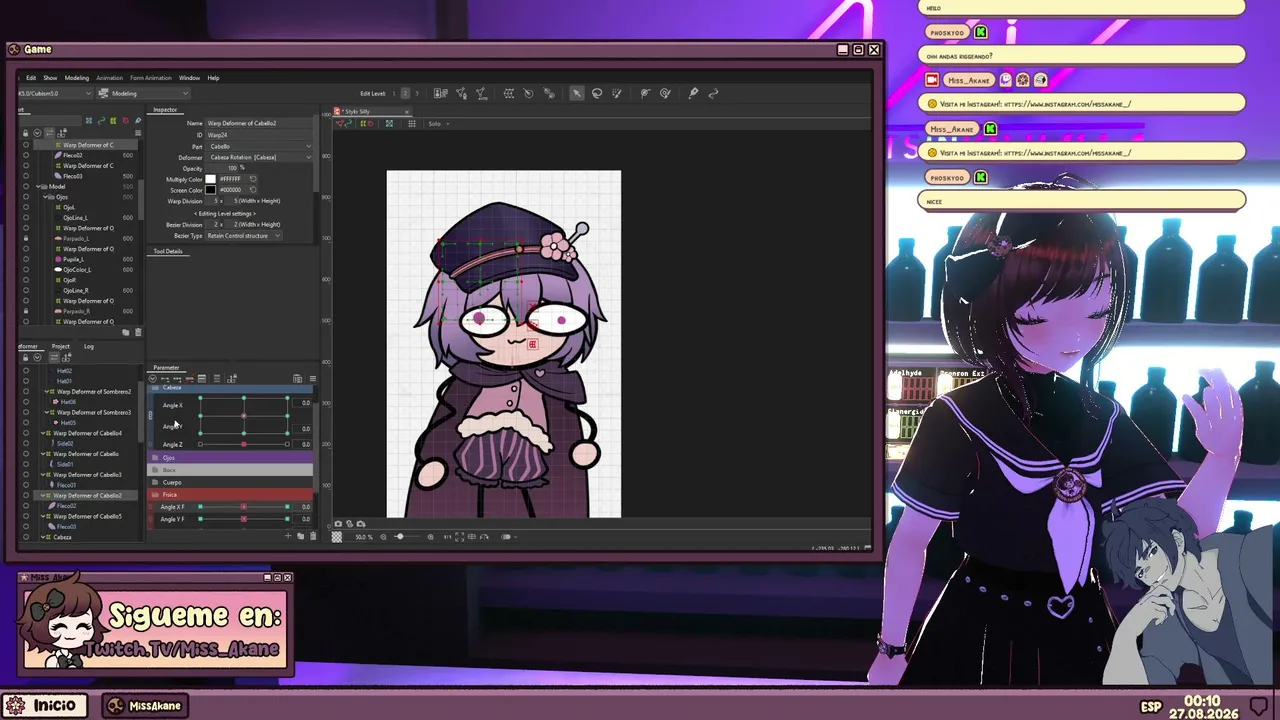
Task: Click the create warp deformer icon
Action: [509, 93]
